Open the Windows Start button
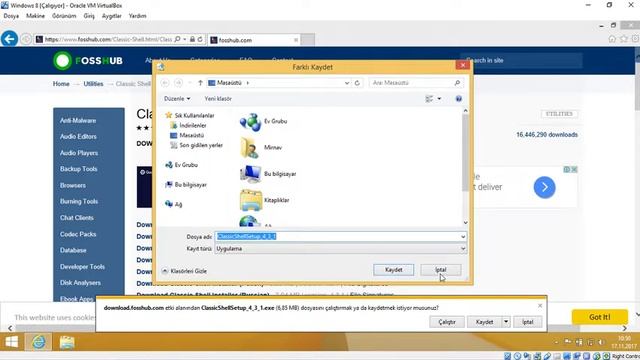640x360 pixels. (11, 342)
